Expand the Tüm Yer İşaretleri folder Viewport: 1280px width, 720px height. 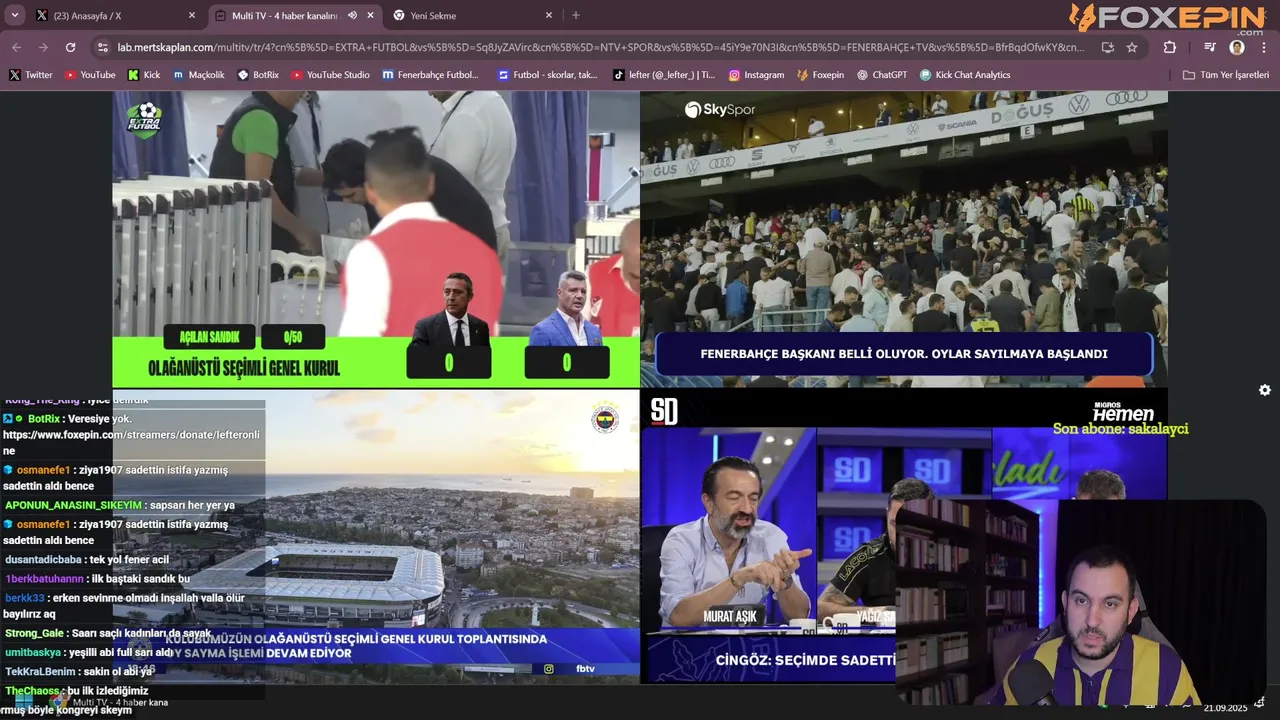pyautogui.click(x=1226, y=75)
